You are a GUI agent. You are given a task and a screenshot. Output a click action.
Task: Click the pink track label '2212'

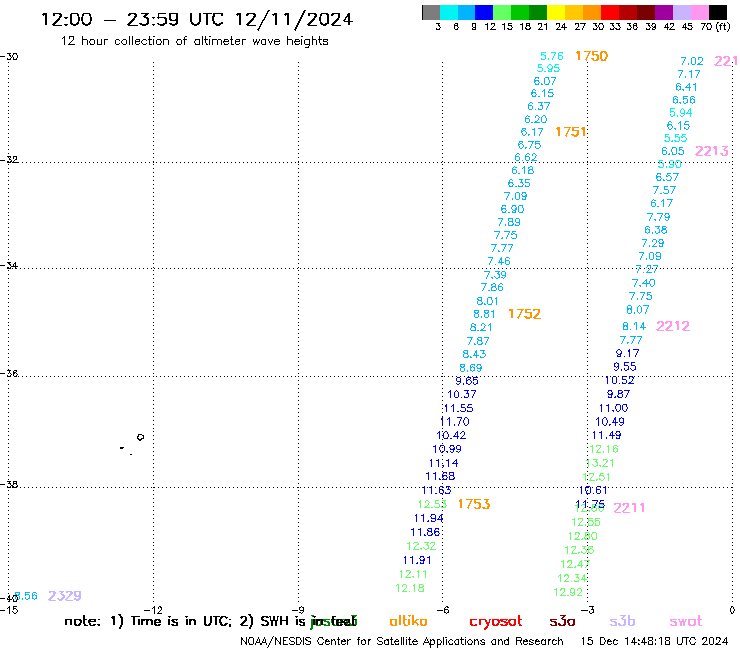click(x=673, y=326)
